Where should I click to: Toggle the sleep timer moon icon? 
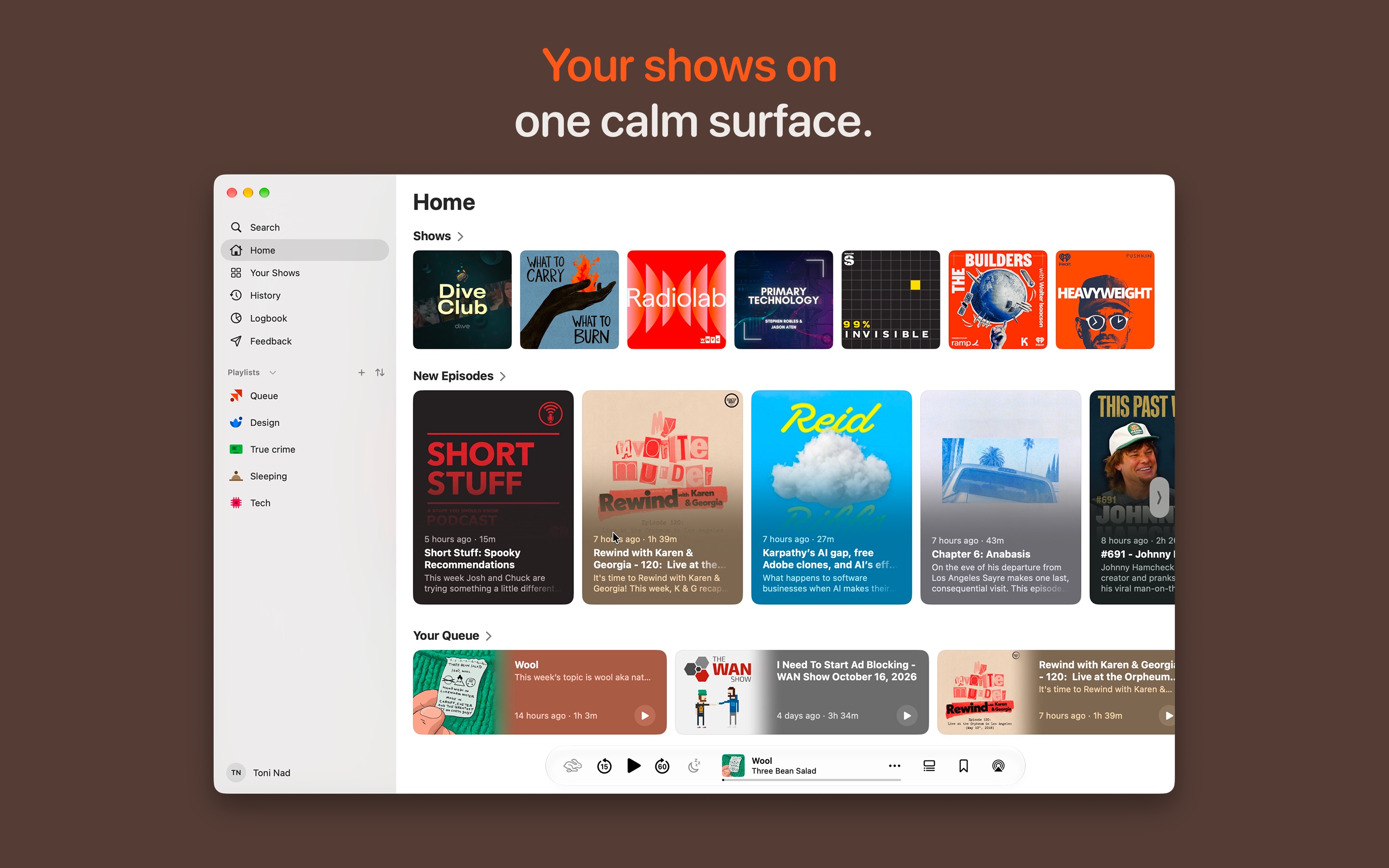694,766
